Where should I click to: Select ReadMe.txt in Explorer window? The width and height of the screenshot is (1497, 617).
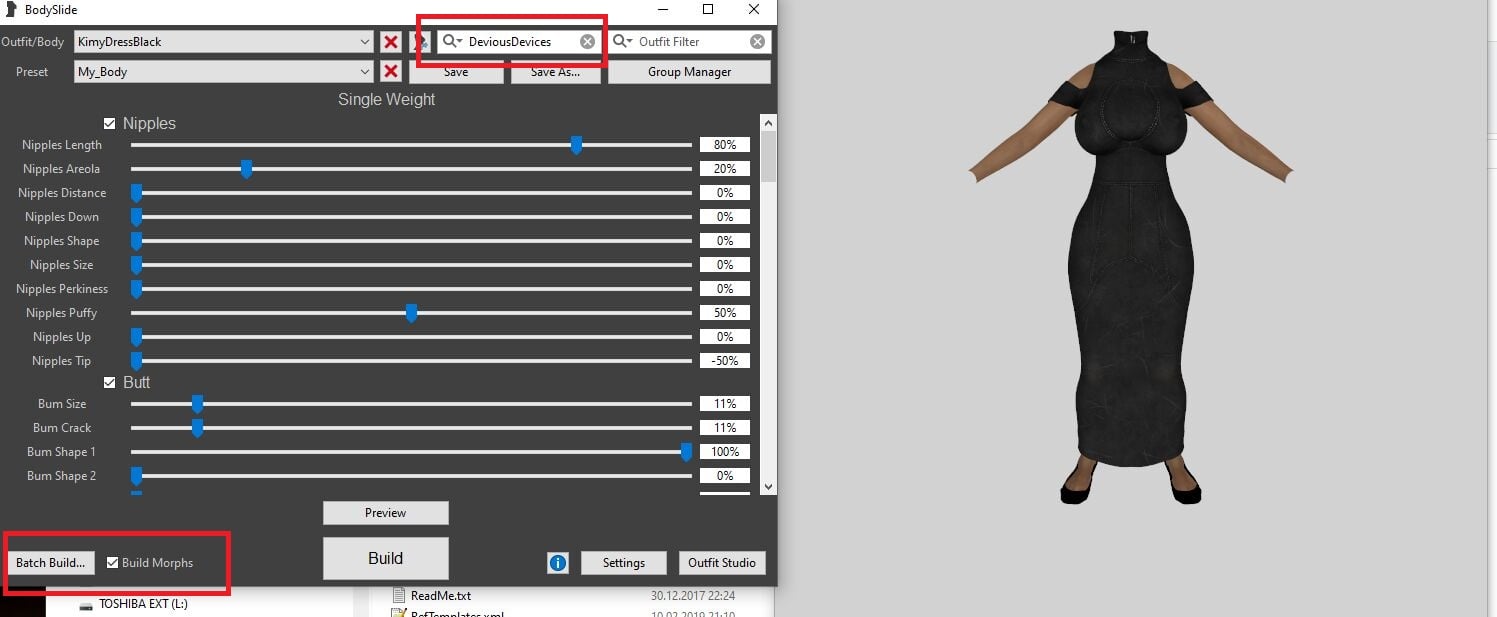click(440, 595)
